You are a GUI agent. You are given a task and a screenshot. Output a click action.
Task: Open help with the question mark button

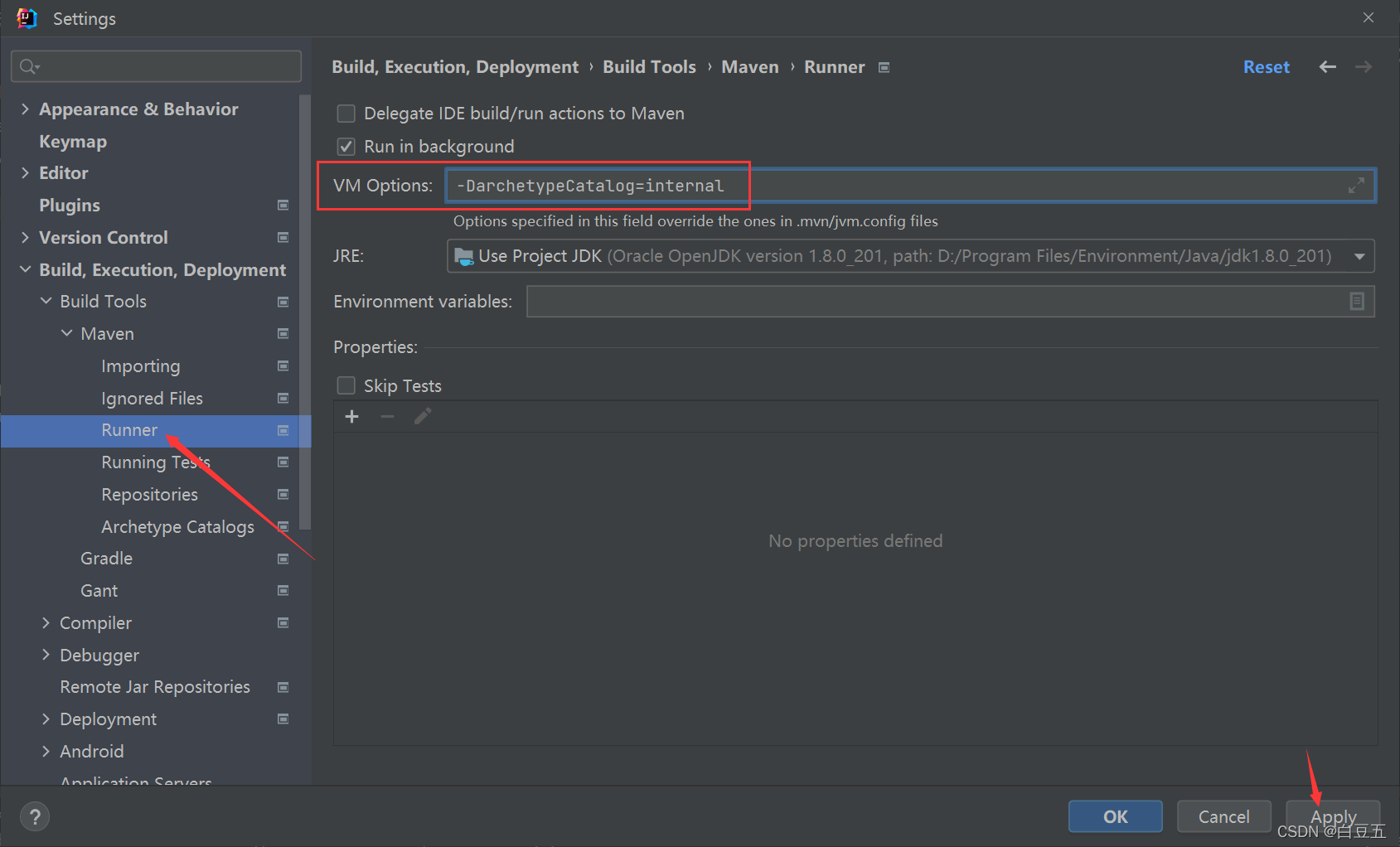click(35, 817)
